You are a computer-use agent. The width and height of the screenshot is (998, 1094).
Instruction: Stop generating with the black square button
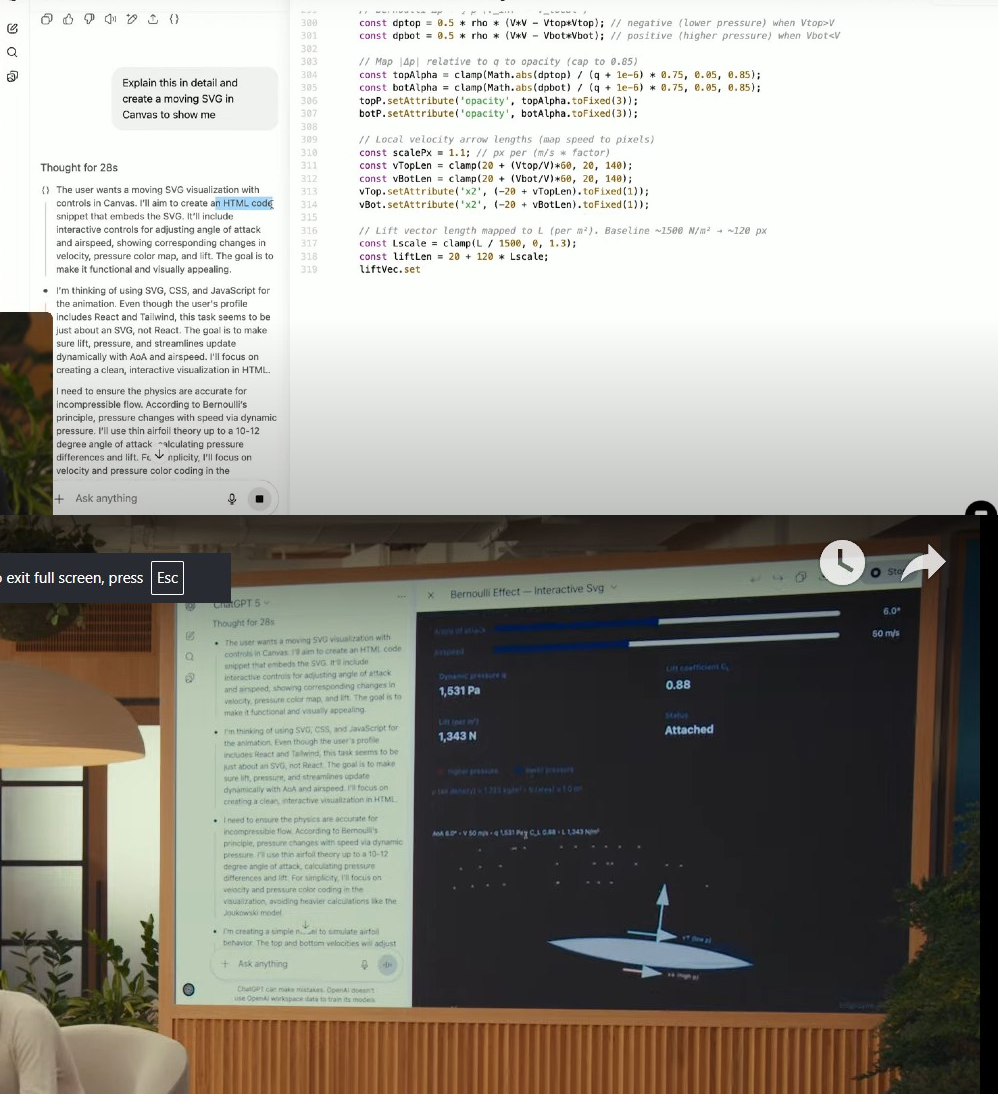[x=259, y=498]
